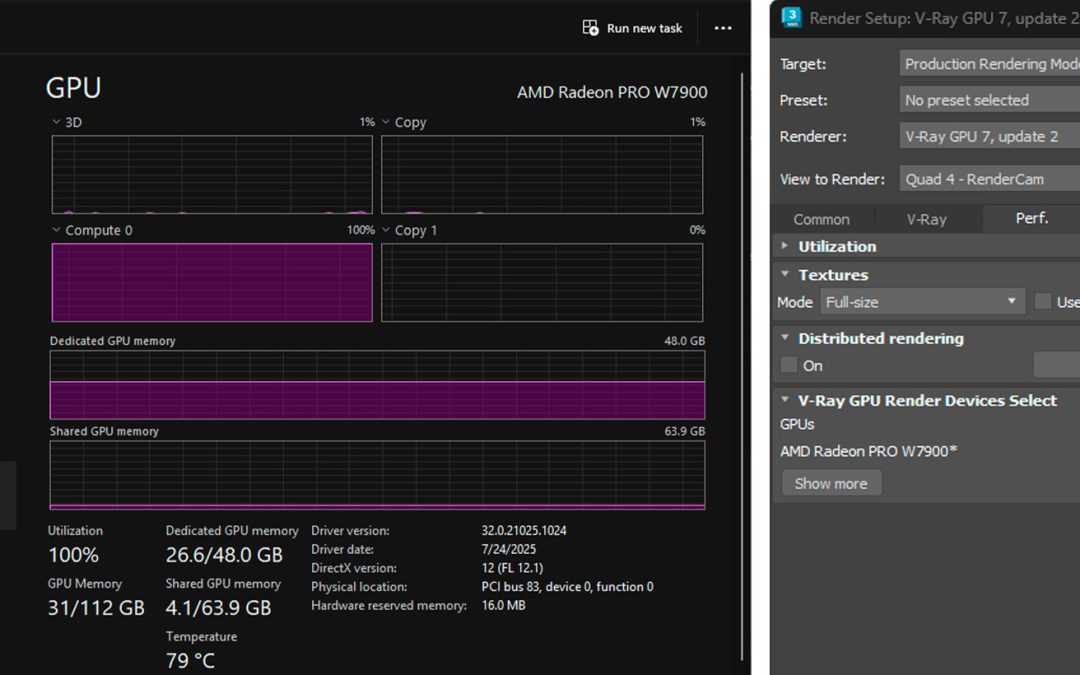The width and height of the screenshot is (1080, 675).
Task: Open the Renderer dropdown showing V-Ray GPU 7
Action: coord(990,136)
